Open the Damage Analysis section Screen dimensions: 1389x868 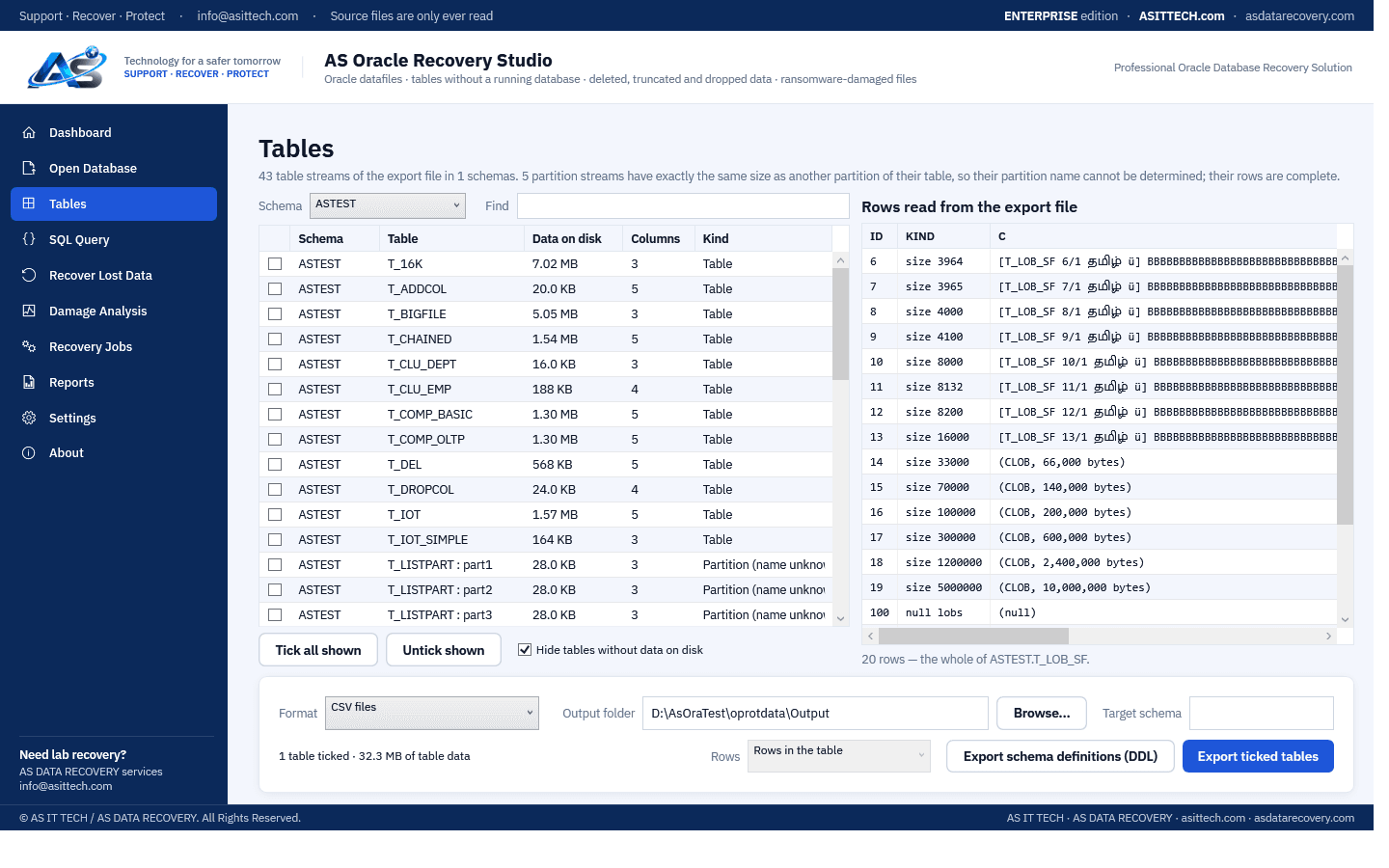pyautogui.click(x=114, y=312)
